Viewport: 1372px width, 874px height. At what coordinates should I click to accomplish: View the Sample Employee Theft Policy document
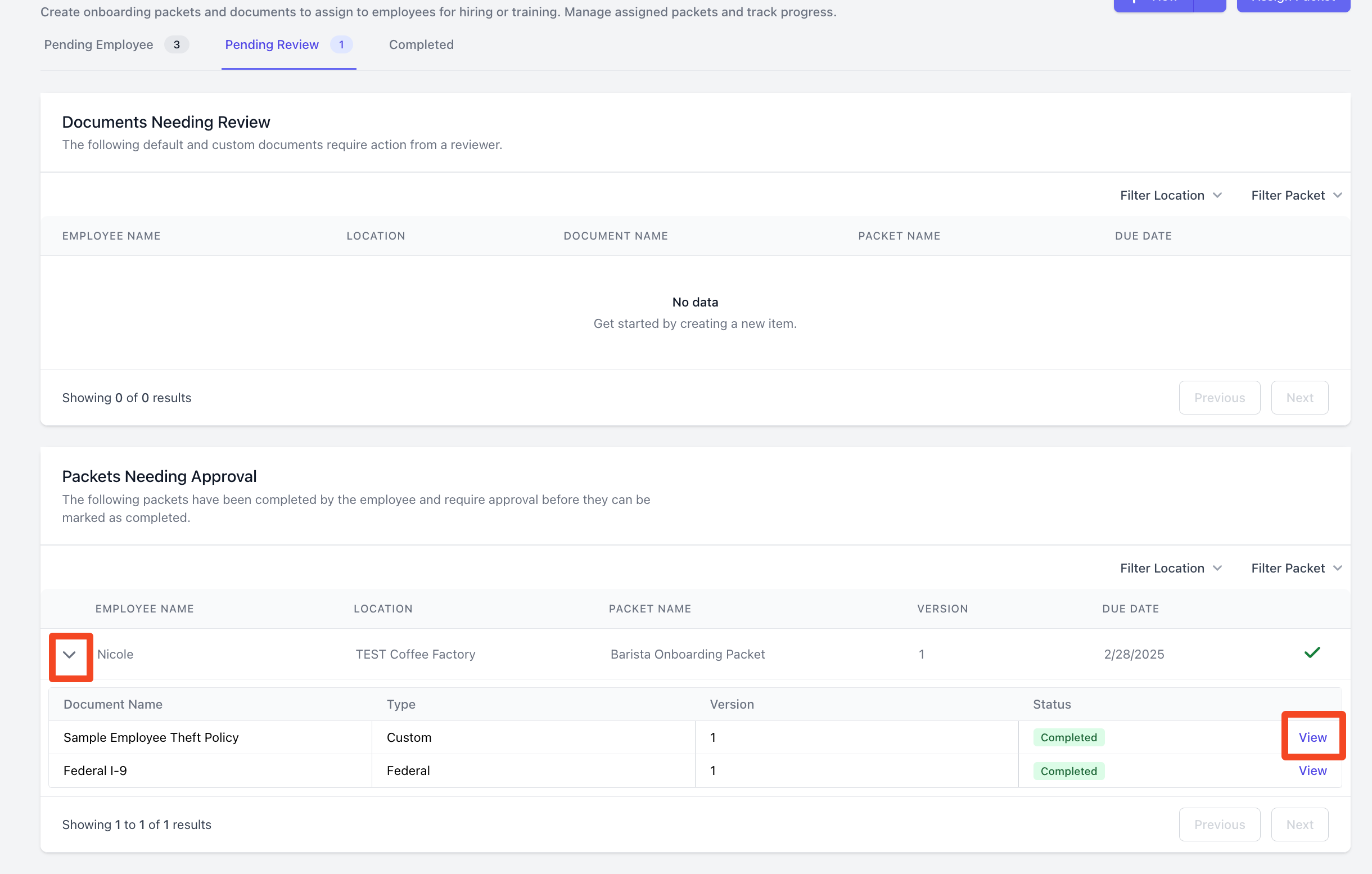(x=1312, y=737)
